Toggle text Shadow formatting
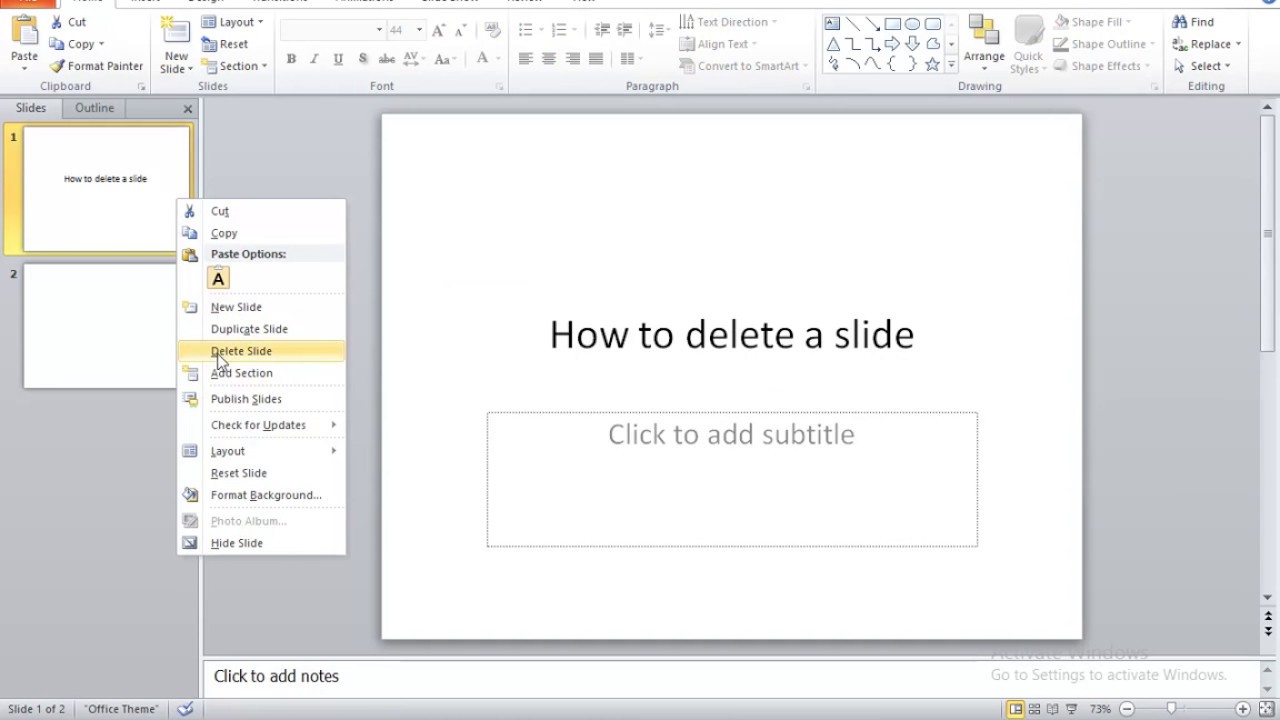 point(363,59)
